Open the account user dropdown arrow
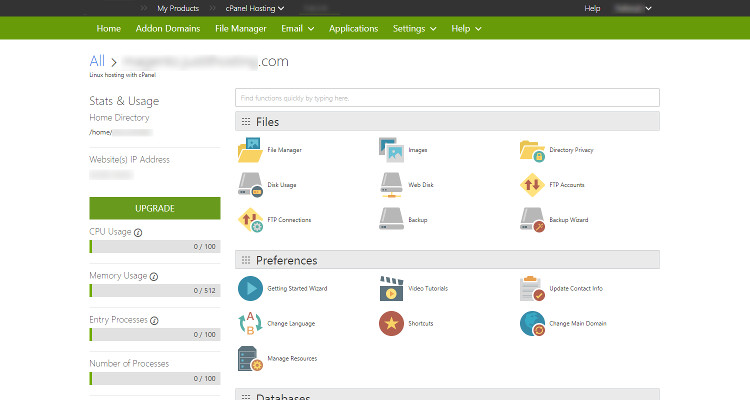Screen dimensions: 750x400 click(648, 8)
